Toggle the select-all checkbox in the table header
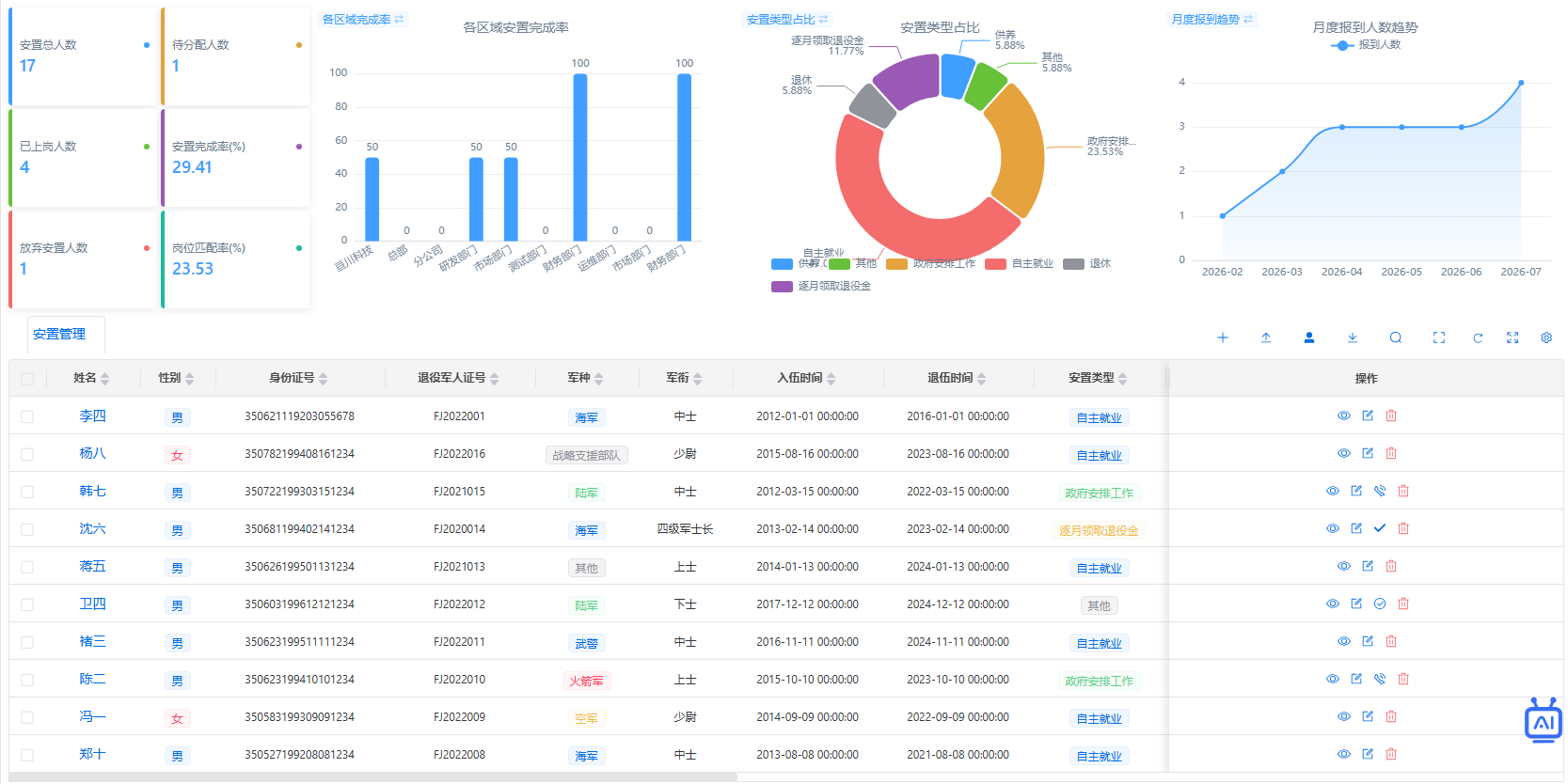1568x784 pixels. pos(27,379)
